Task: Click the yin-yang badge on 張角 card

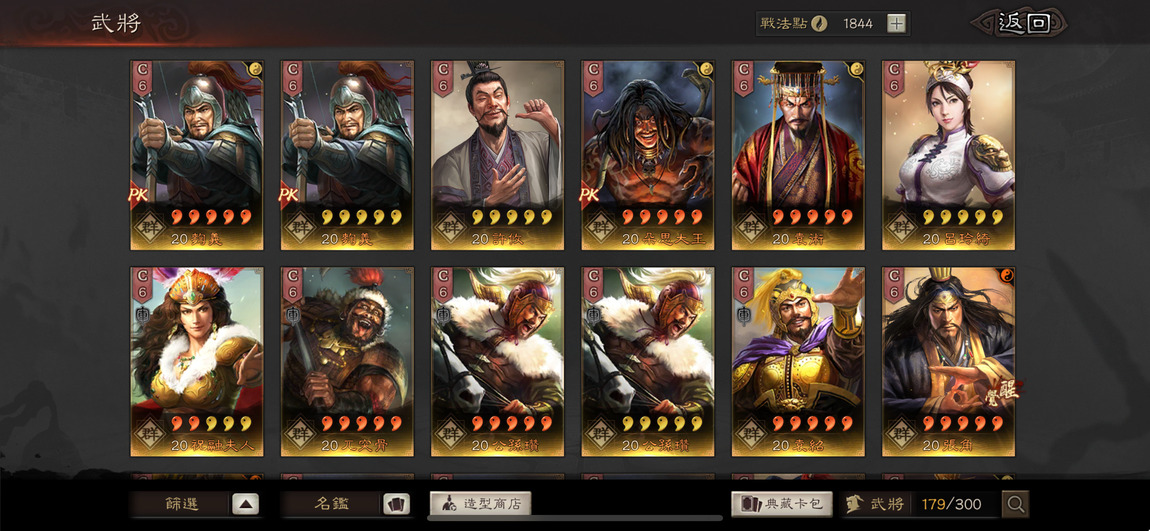Action: pyautogui.click(x=1006, y=276)
